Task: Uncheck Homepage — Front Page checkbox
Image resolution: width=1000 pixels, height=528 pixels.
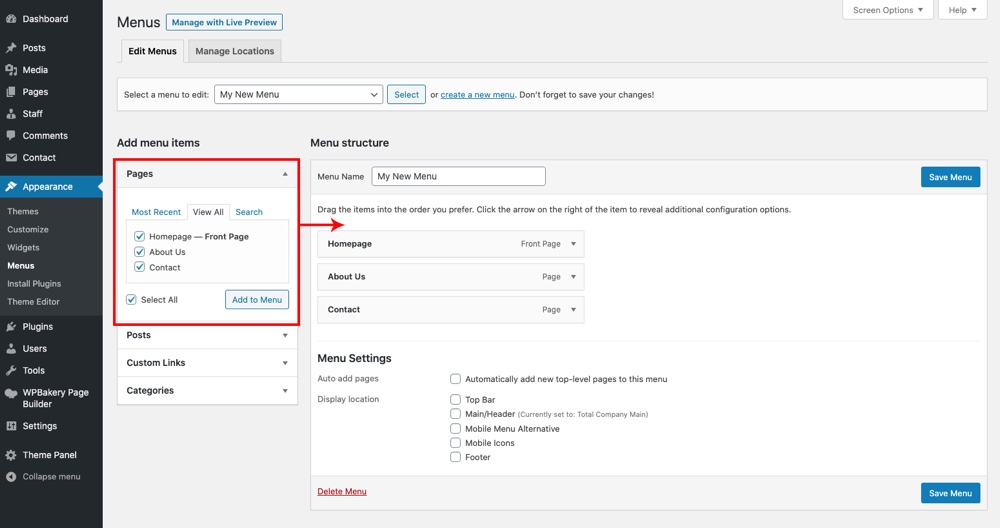Action: pyautogui.click(x=140, y=237)
